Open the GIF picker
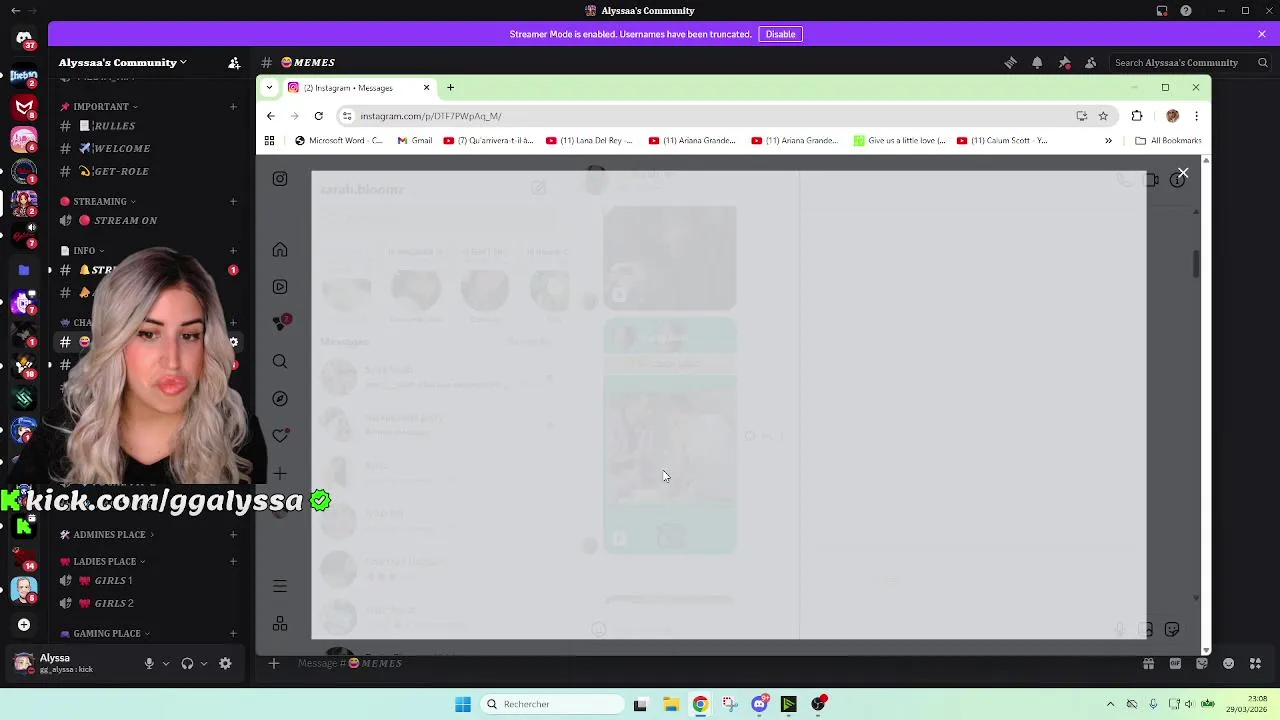 (1175, 663)
